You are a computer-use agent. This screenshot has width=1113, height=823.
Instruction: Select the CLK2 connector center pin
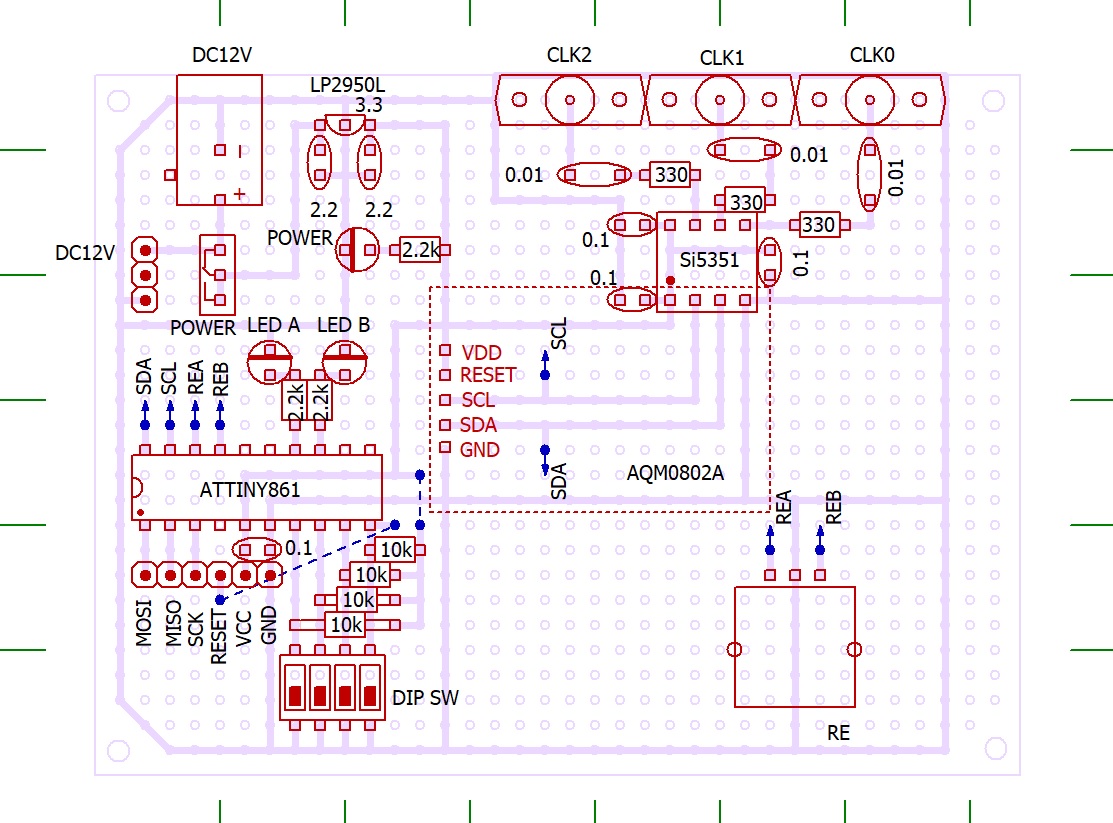pyautogui.click(x=569, y=99)
